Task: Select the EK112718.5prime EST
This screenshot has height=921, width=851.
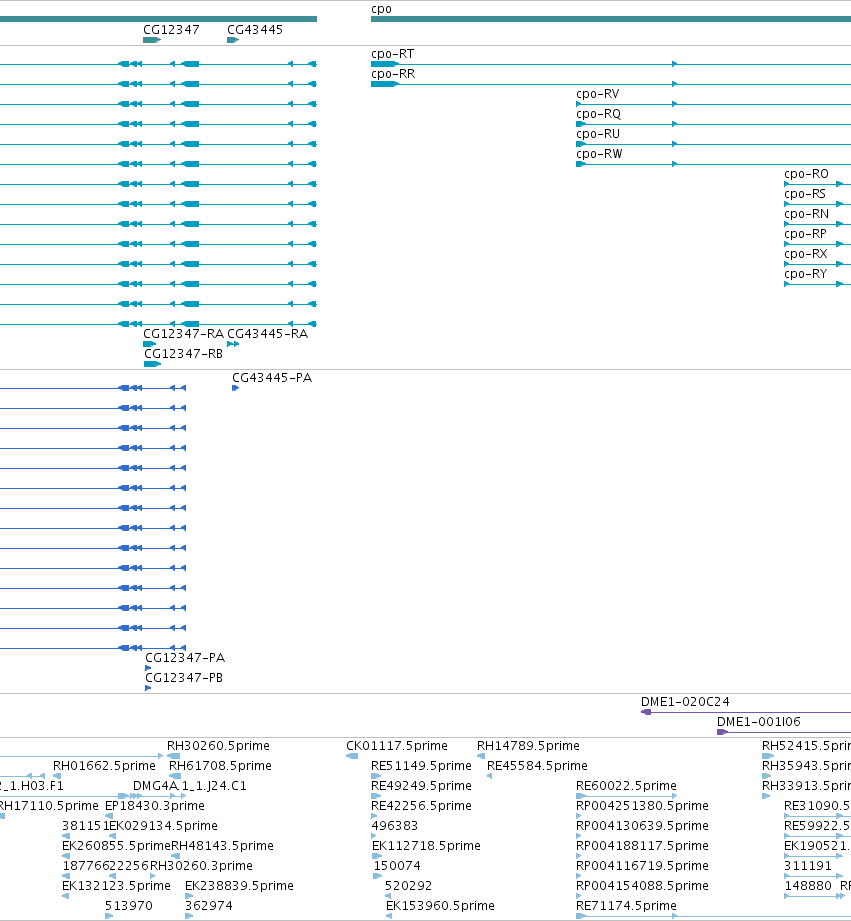Action: click(426, 846)
